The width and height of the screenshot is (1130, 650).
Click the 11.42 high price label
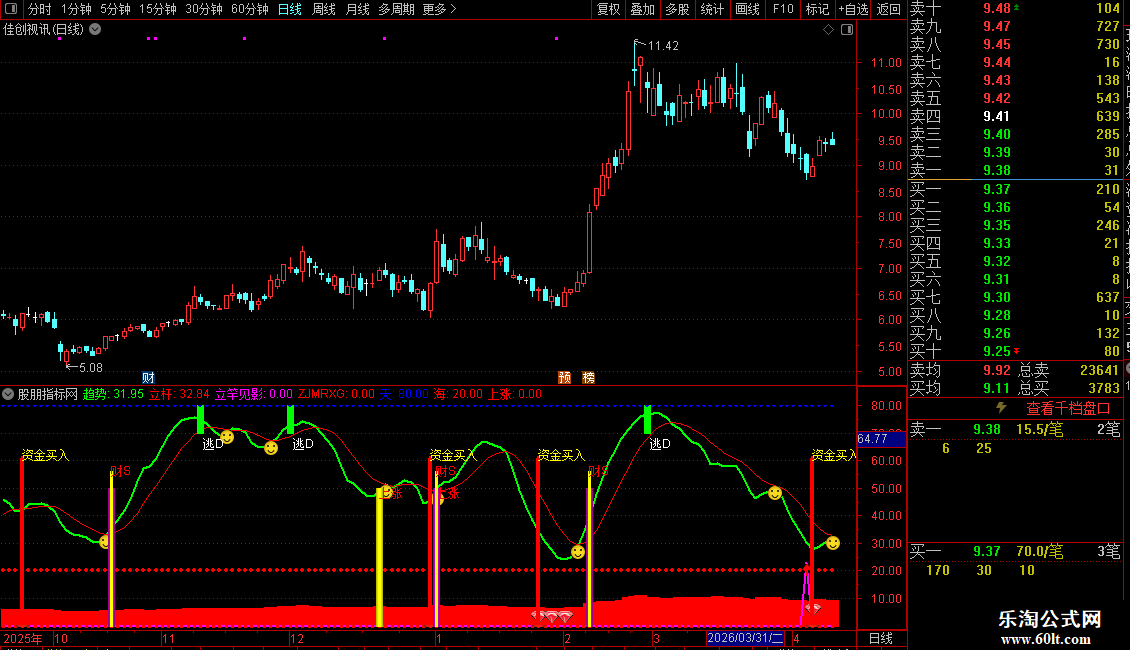pos(663,45)
